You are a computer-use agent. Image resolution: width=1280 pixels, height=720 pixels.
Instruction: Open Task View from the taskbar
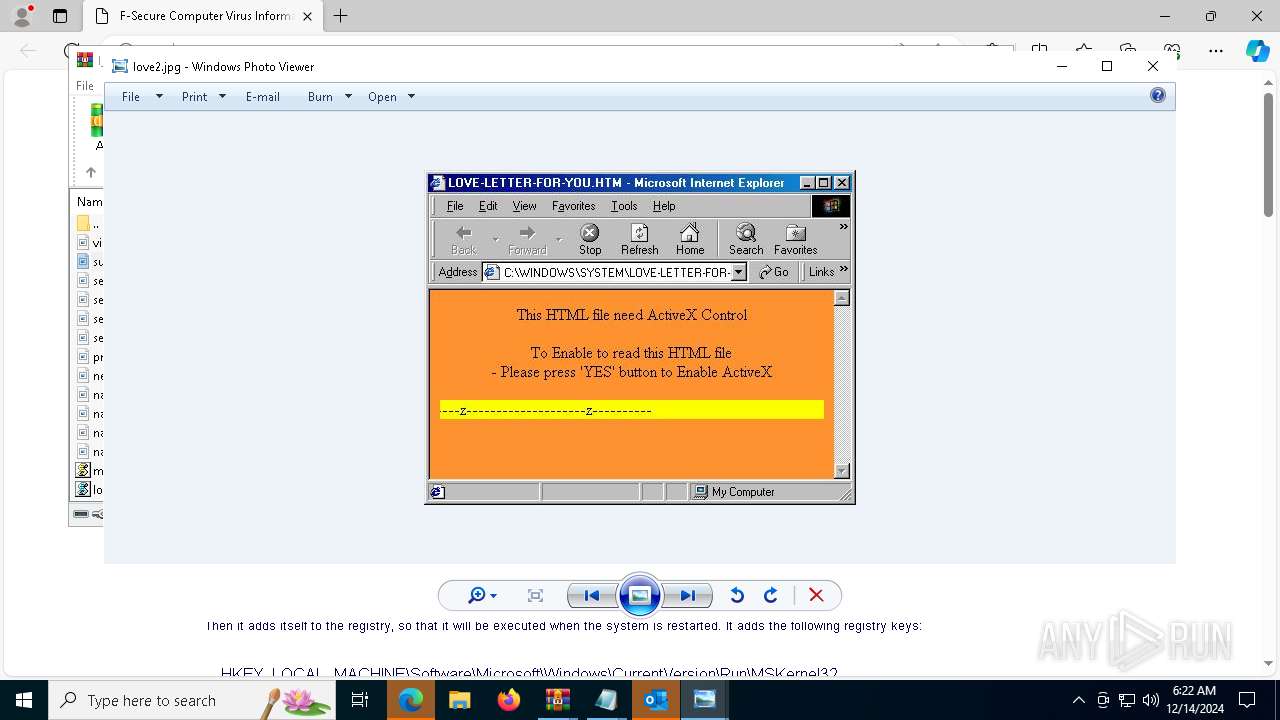[361, 700]
